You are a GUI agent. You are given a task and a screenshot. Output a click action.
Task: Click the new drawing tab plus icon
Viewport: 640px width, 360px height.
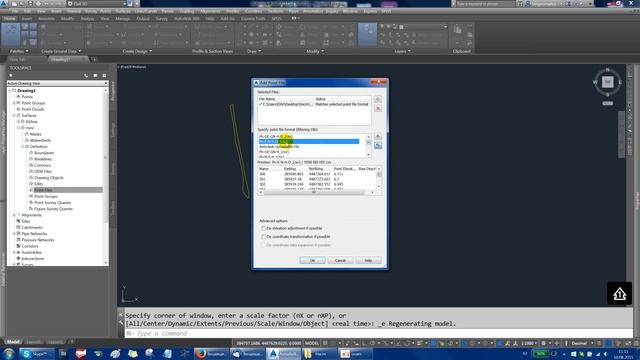(x=94, y=60)
